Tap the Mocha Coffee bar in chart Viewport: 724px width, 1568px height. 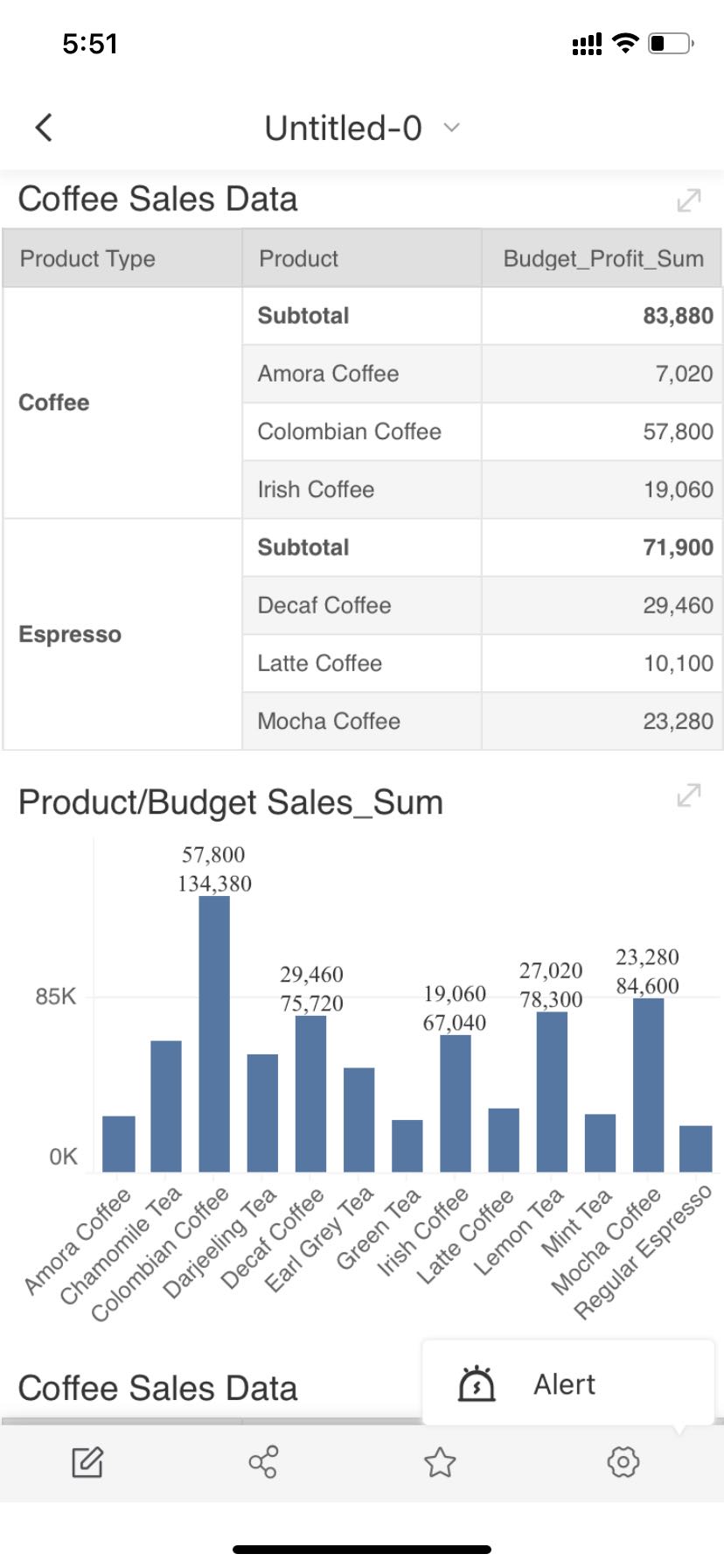click(648, 1085)
